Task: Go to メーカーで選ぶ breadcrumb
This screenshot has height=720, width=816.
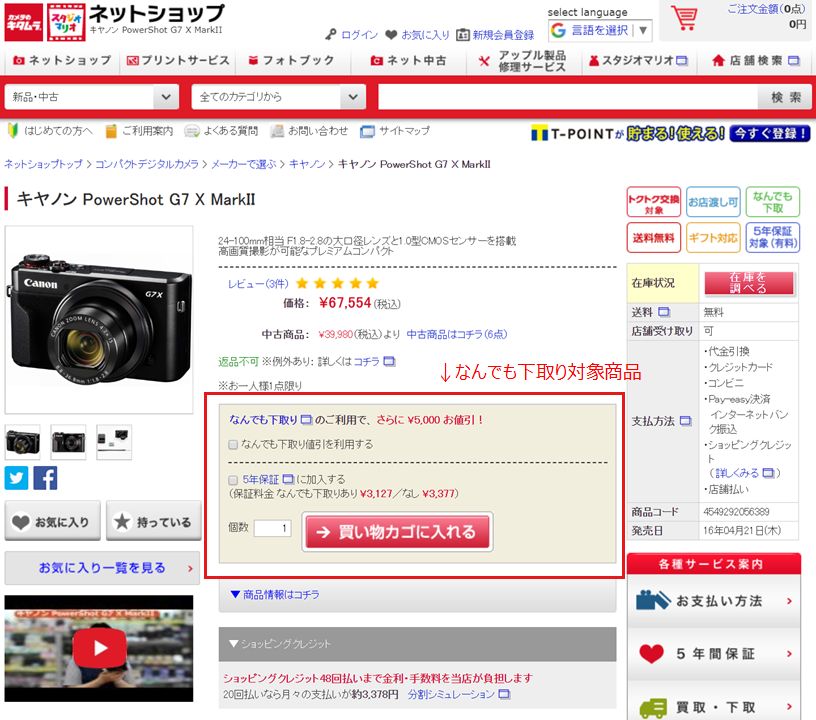Action: (244, 164)
